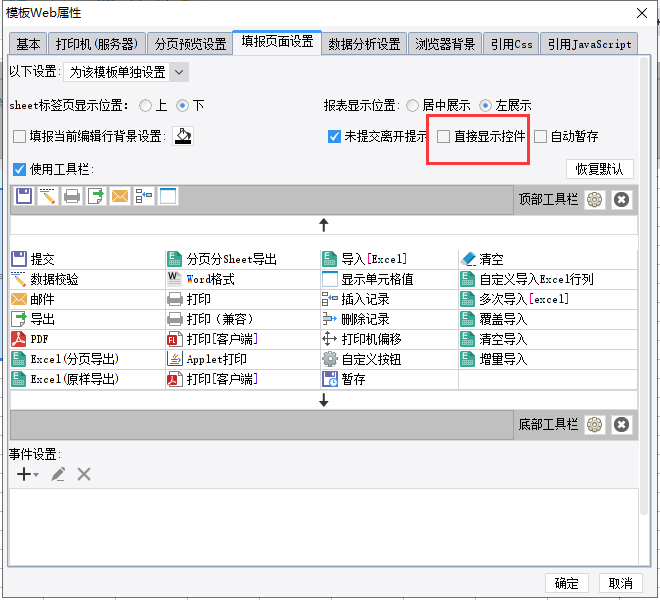Viewport: 660px width, 600px height.
Task: Select the 清空 eraser item
Action: (548, 259)
